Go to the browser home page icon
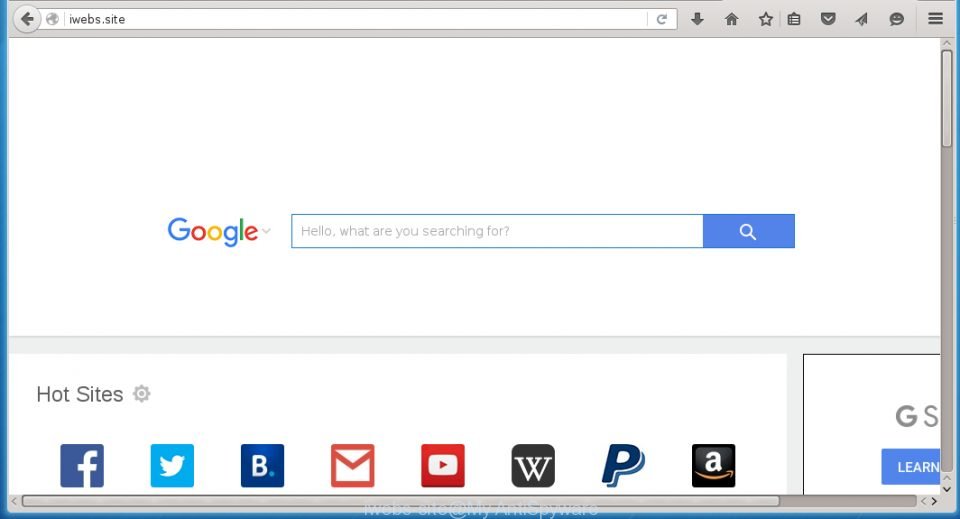This screenshot has width=960, height=519. [x=731, y=19]
